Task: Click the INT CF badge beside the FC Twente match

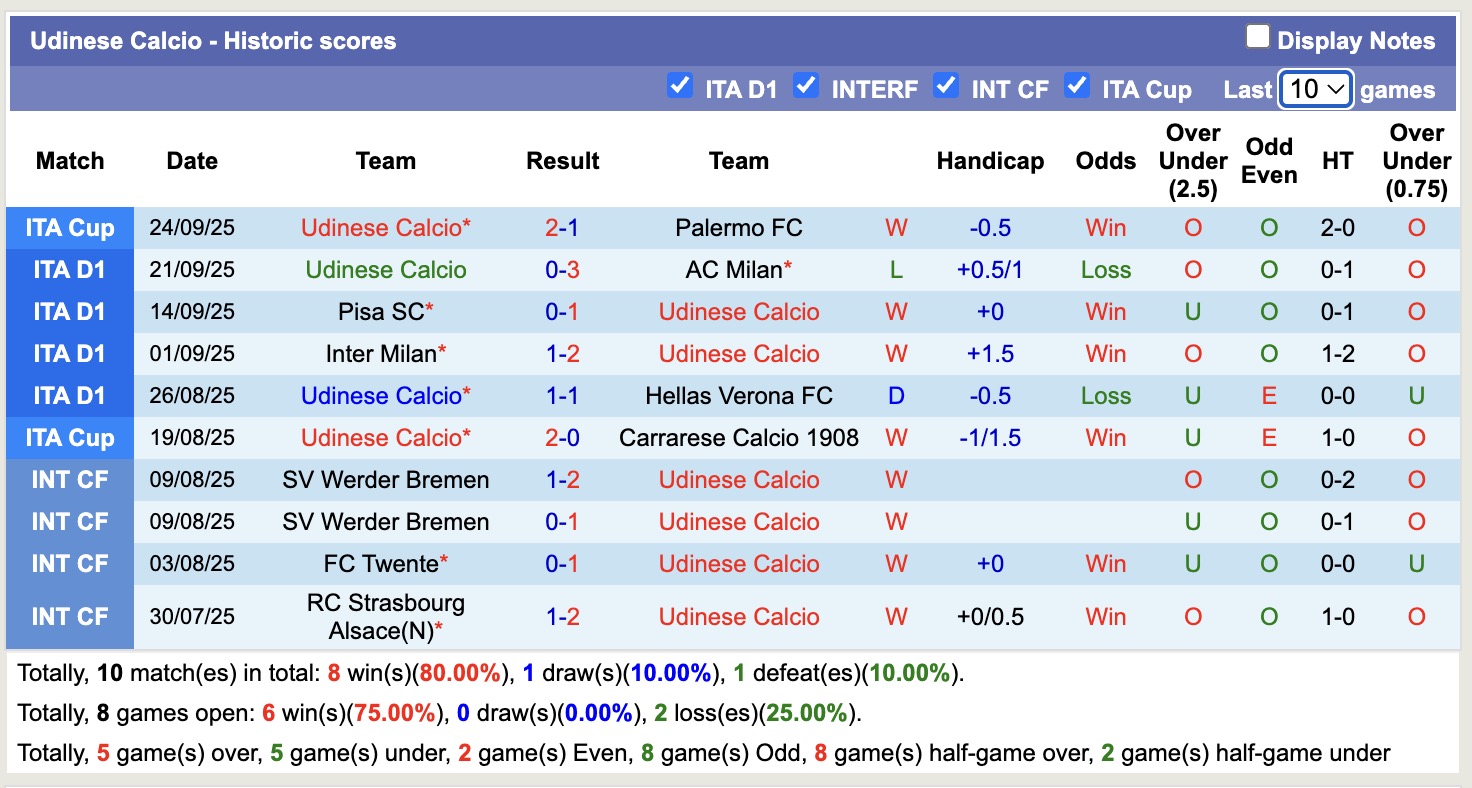Action: click(x=69, y=563)
